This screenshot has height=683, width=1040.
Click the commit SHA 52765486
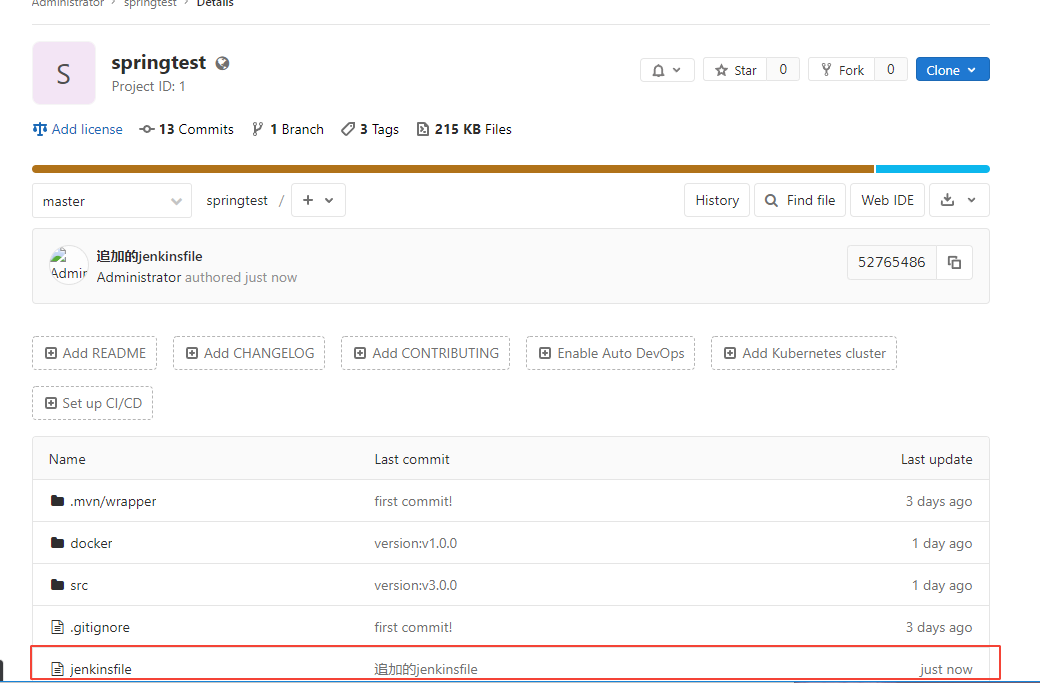coord(891,263)
